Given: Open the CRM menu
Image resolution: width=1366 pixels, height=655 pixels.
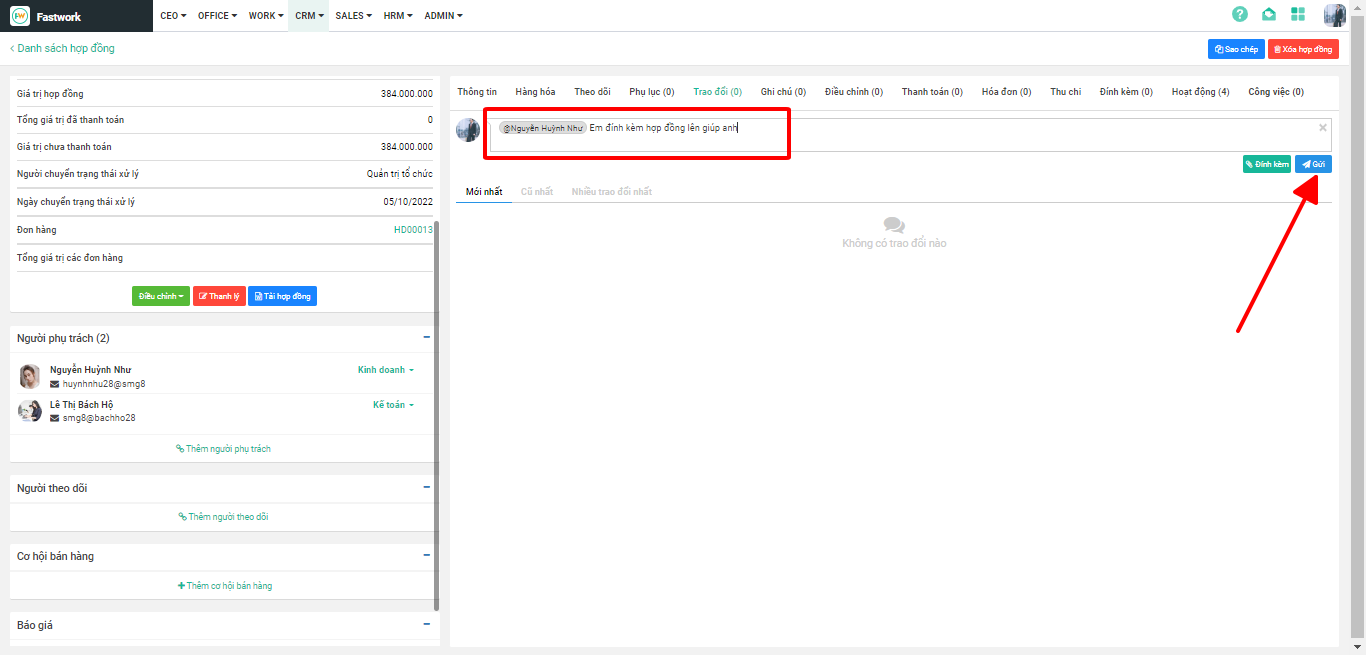Looking at the screenshot, I should [x=309, y=16].
